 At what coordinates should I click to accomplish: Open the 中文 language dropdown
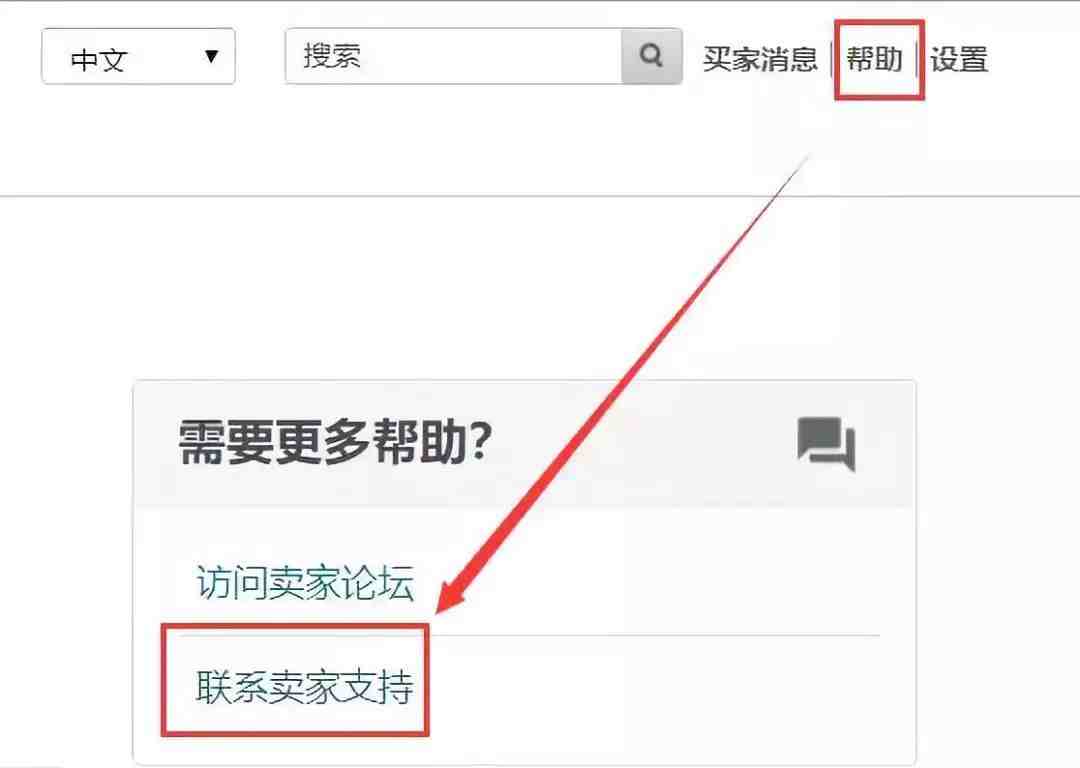pos(138,56)
